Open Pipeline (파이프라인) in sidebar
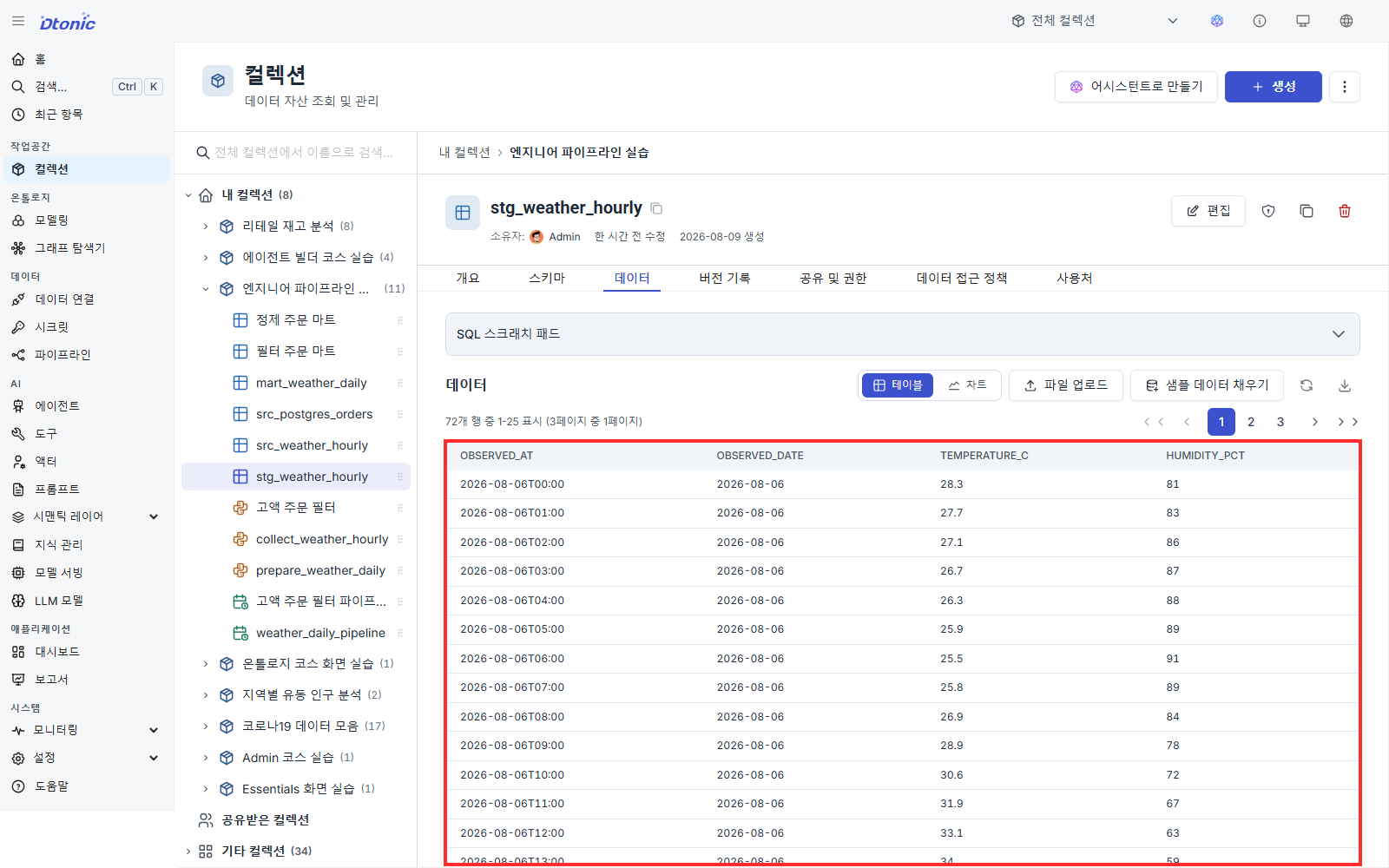Screen dimensions: 1389x868 (x=87, y=355)
